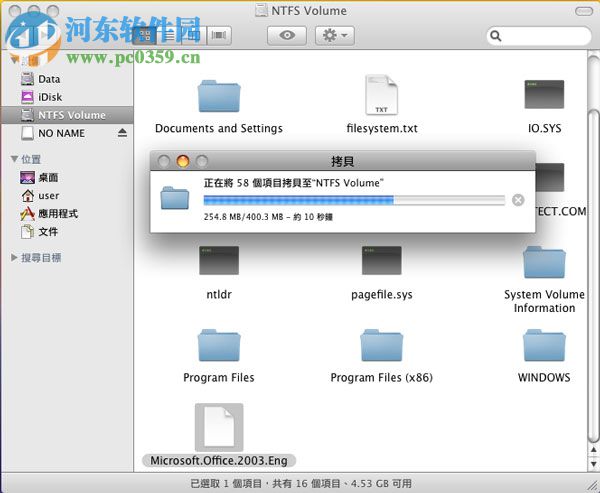Click the vertical scrollbar down arrow
The width and height of the screenshot is (600, 493).
click(593, 463)
